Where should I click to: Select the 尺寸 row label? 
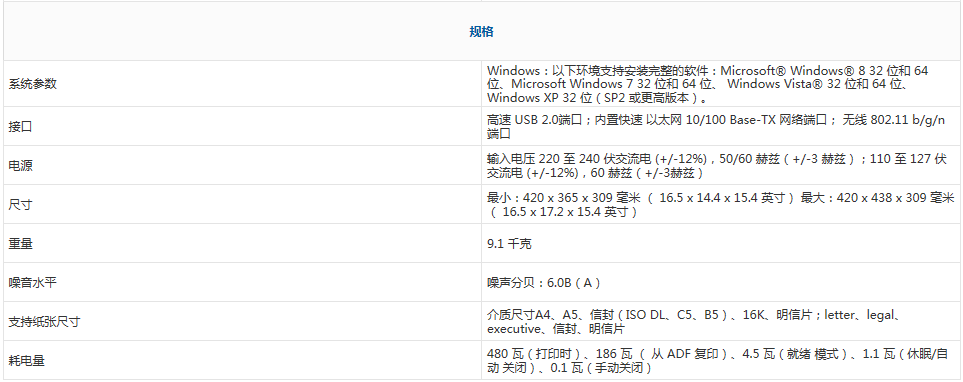20,205
